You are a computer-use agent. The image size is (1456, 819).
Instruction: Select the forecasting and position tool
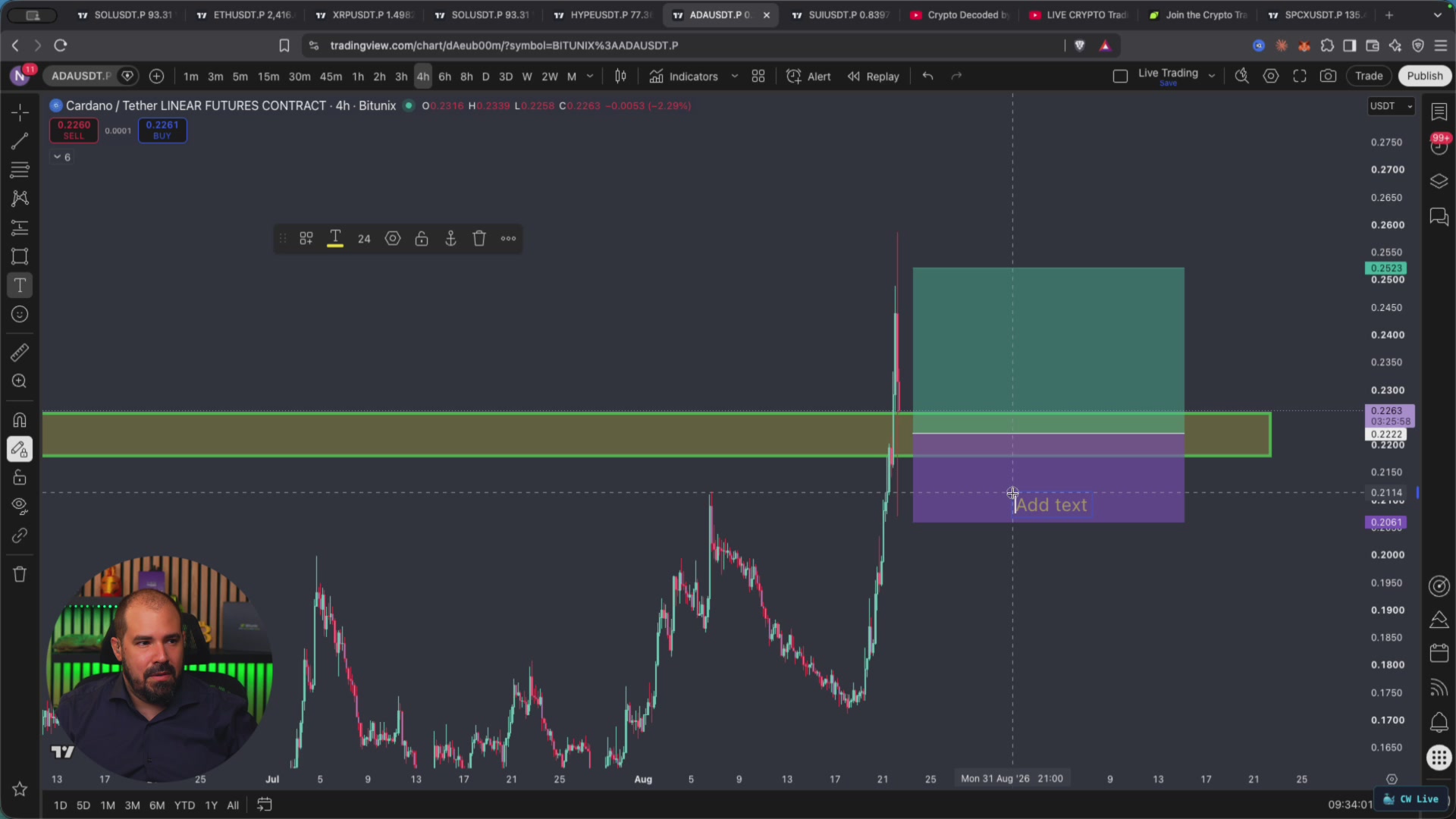20,227
